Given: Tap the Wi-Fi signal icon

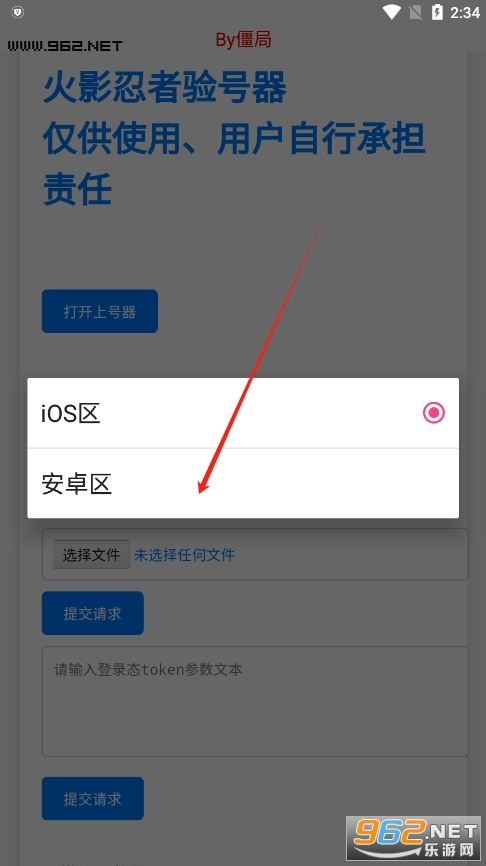Looking at the screenshot, I should pos(392,12).
